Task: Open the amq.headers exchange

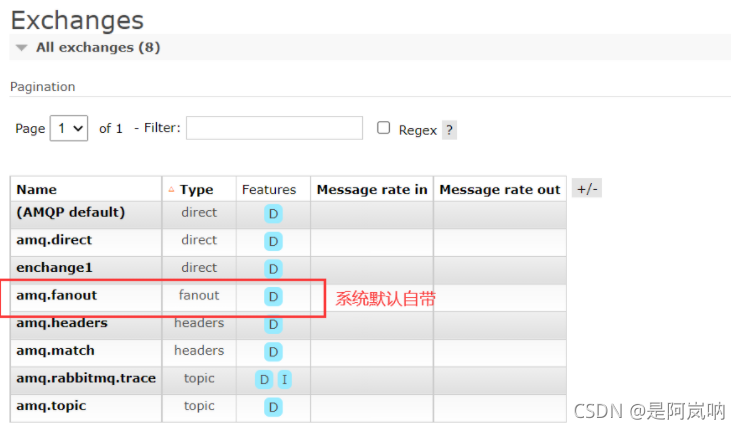Action: 62,323
